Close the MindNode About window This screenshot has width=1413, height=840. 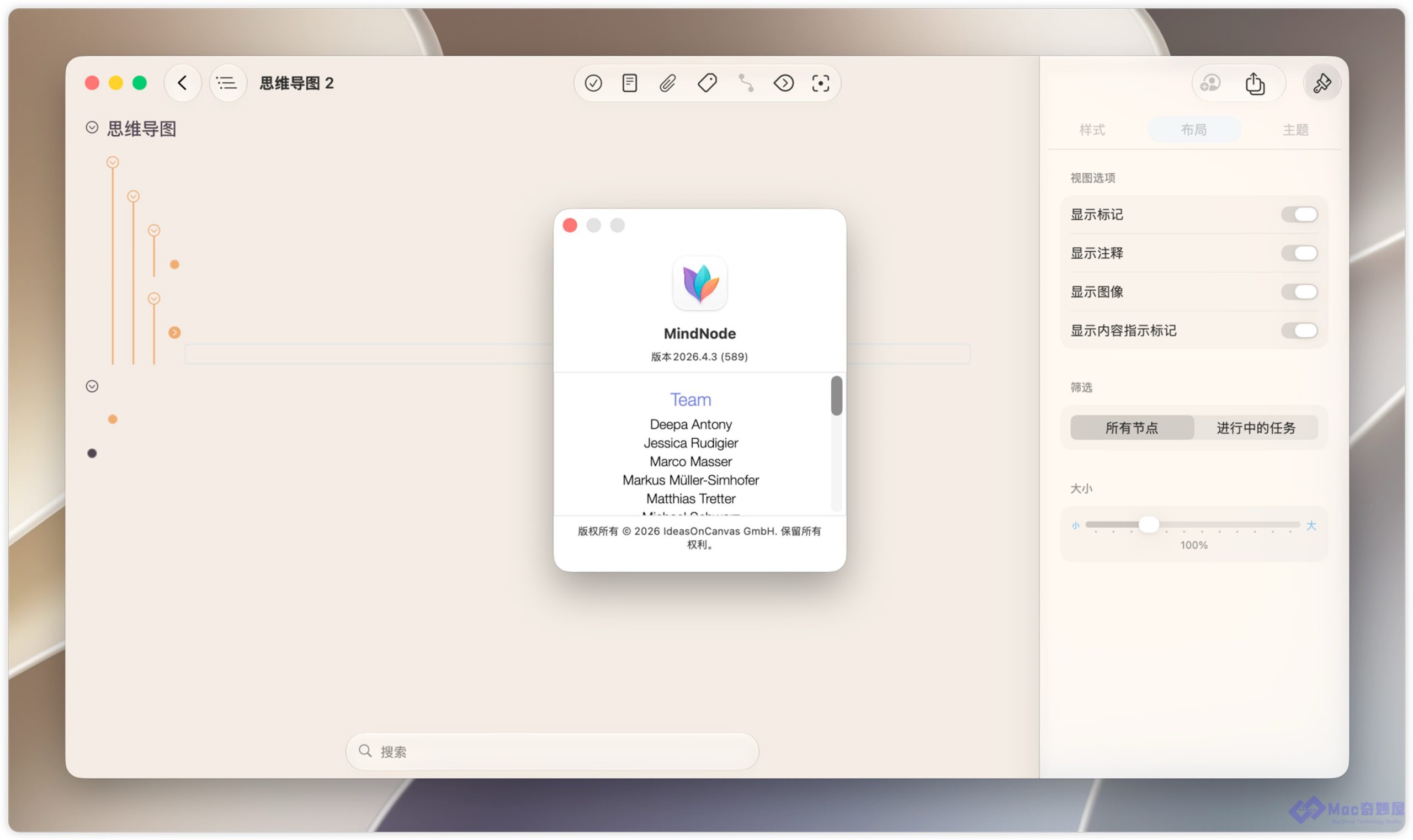(x=570, y=225)
